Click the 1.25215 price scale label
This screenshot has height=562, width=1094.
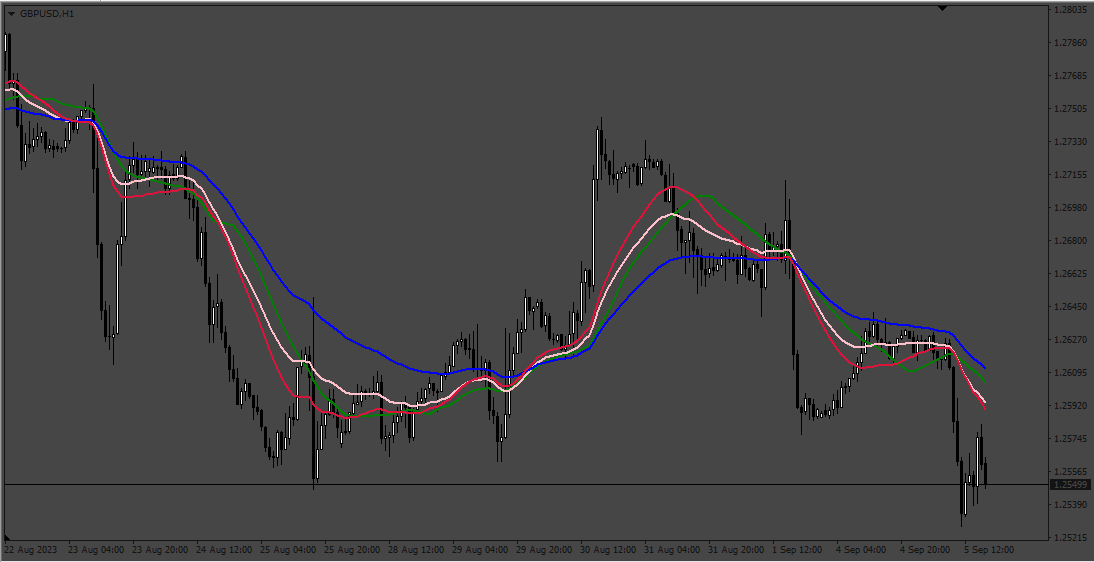[1071, 538]
